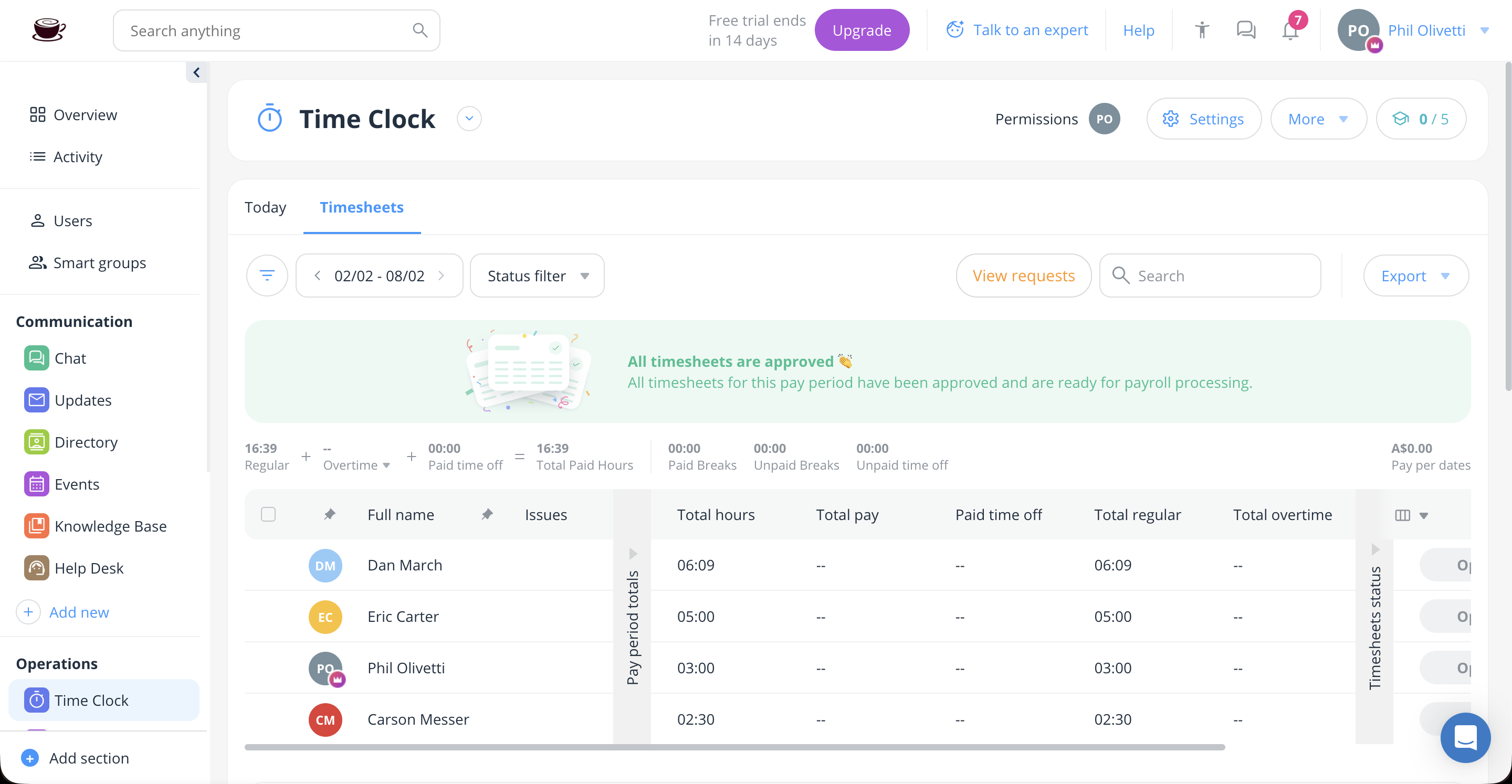Collapse the left sidebar navigation
This screenshot has width=1512, height=784.
(x=197, y=72)
